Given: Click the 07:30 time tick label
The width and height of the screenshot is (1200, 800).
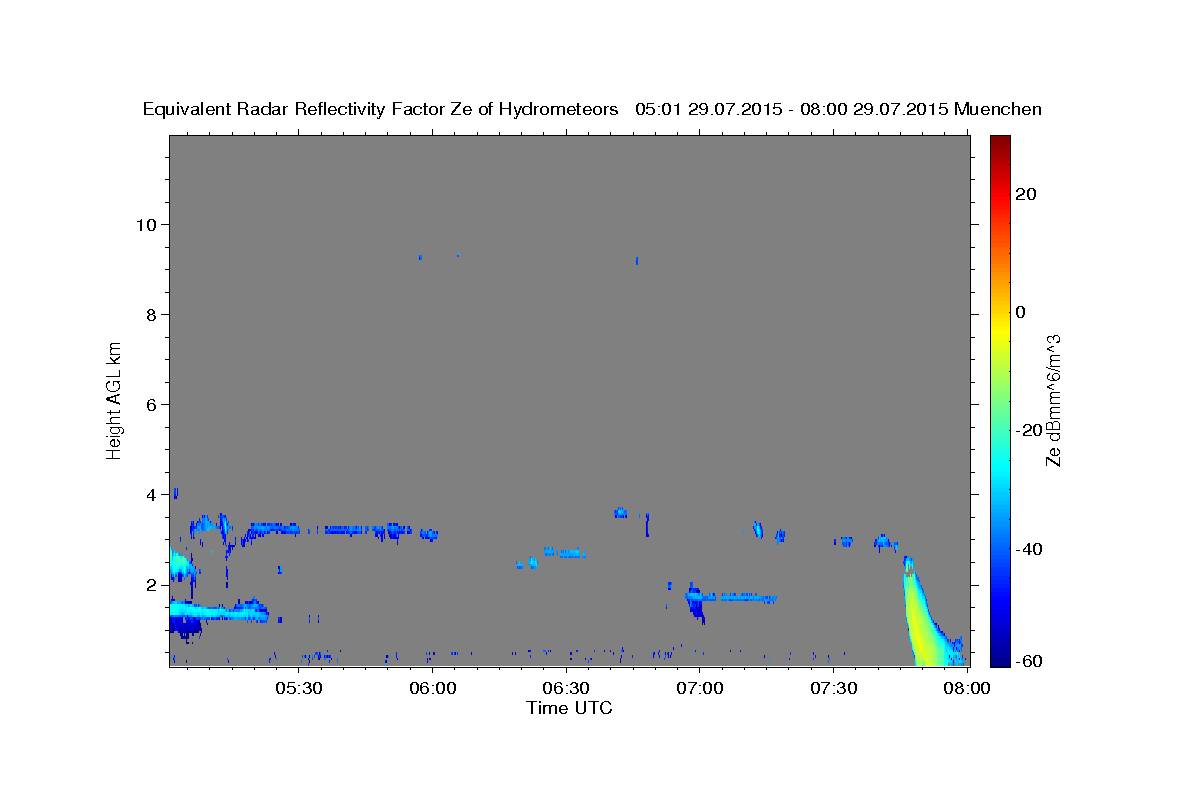Looking at the screenshot, I should coord(833,688).
